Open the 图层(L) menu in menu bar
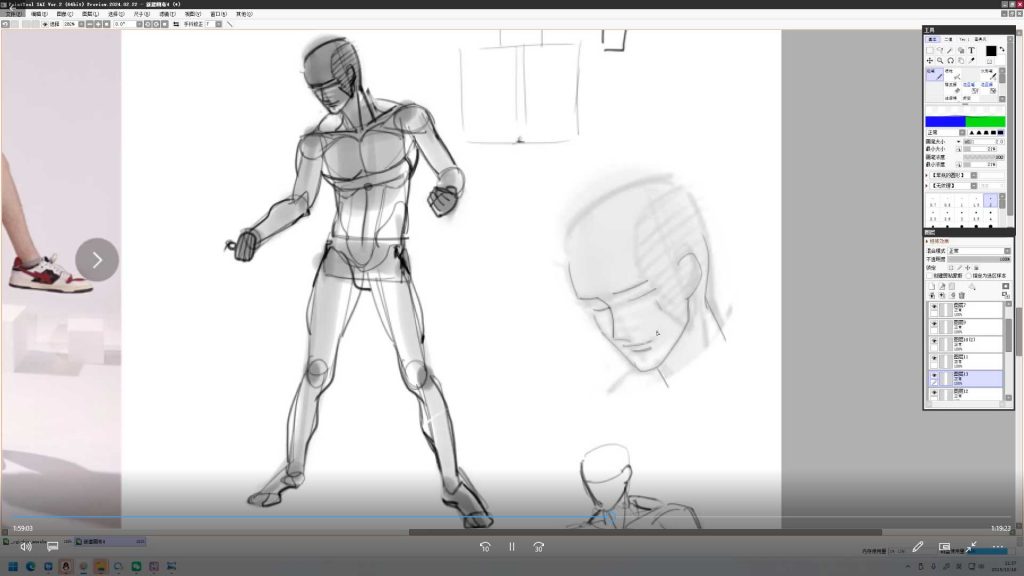 [x=89, y=14]
